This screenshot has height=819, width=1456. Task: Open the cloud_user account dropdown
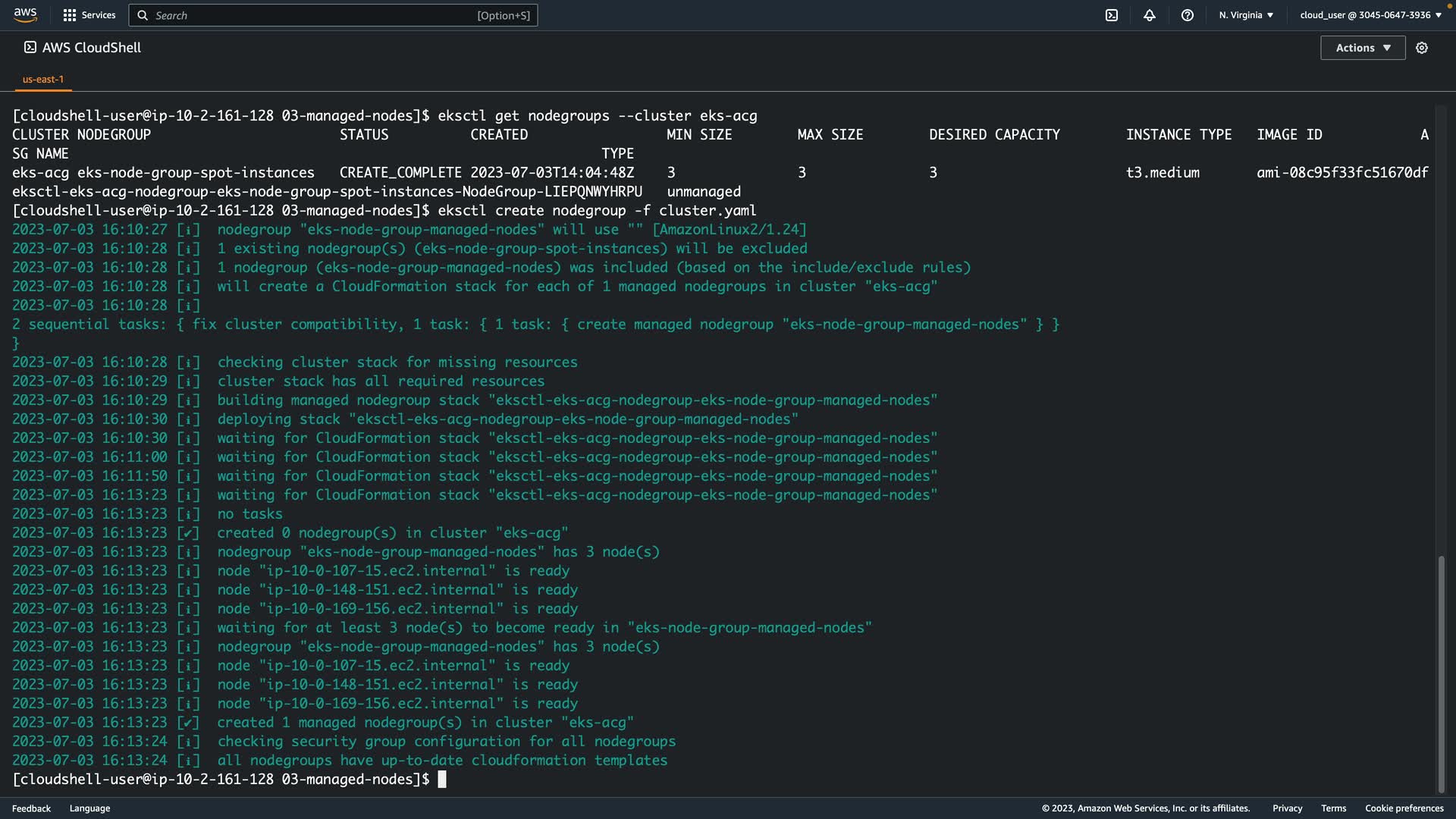pos(1370,15)
